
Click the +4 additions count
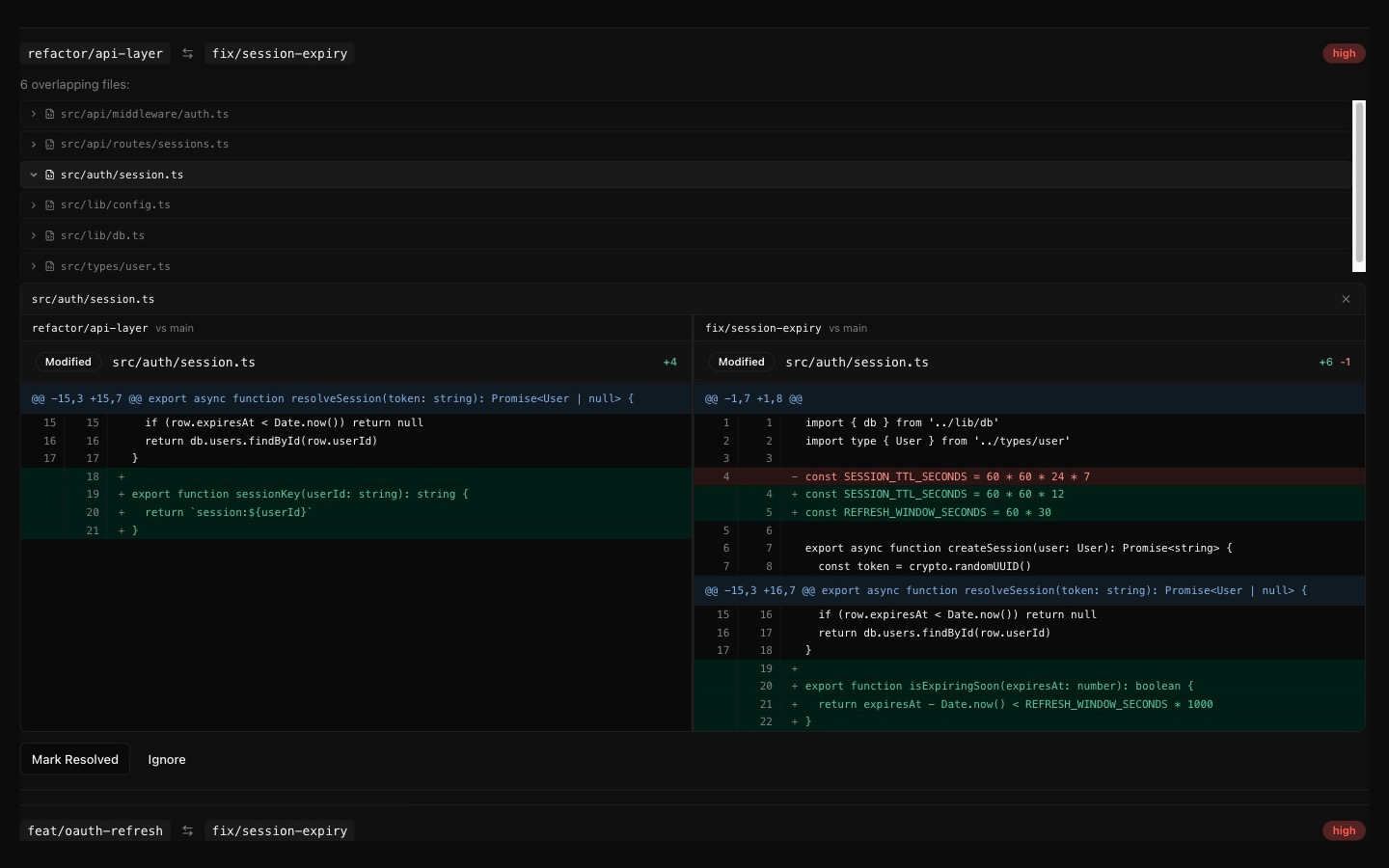click(669, 363)
